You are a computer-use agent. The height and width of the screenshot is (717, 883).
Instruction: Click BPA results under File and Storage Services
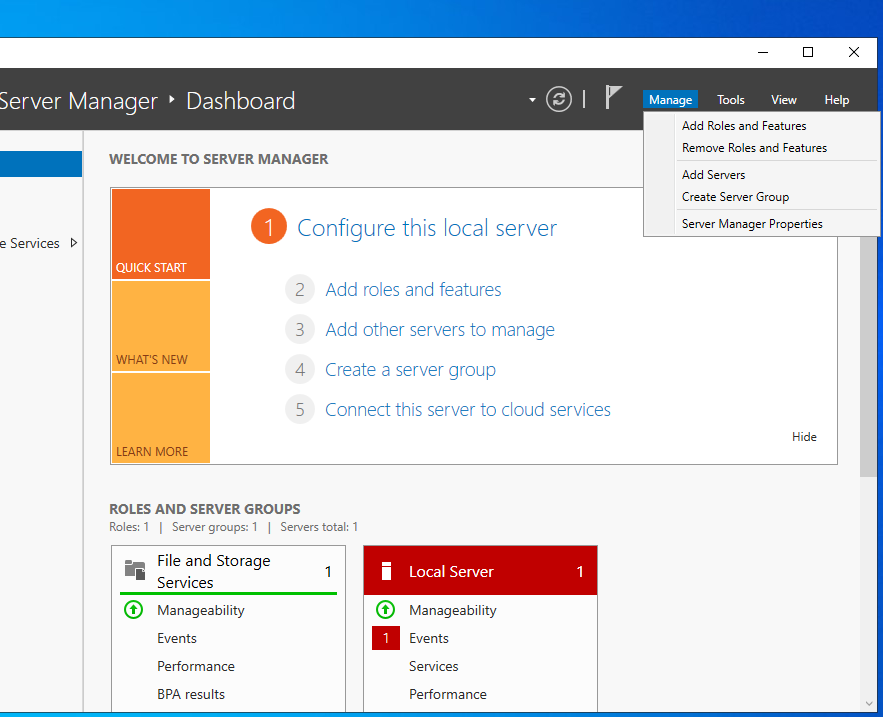191,694
